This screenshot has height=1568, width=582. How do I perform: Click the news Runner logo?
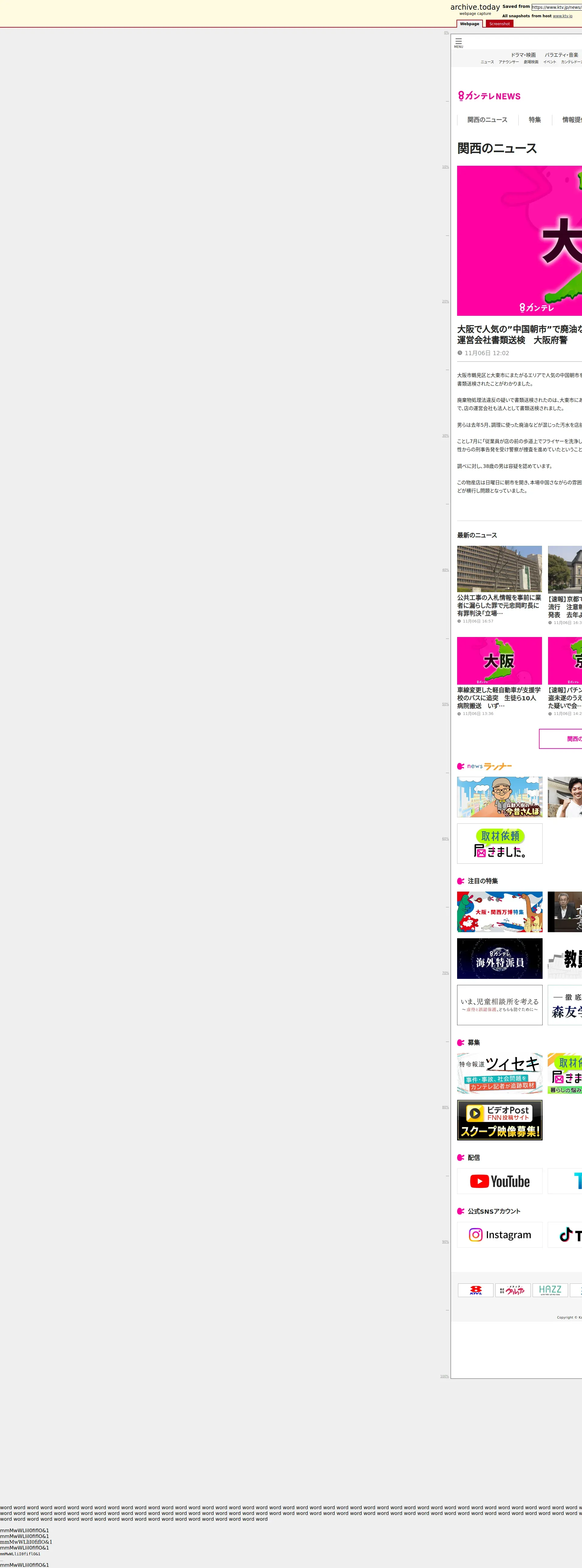pos(485,766)
